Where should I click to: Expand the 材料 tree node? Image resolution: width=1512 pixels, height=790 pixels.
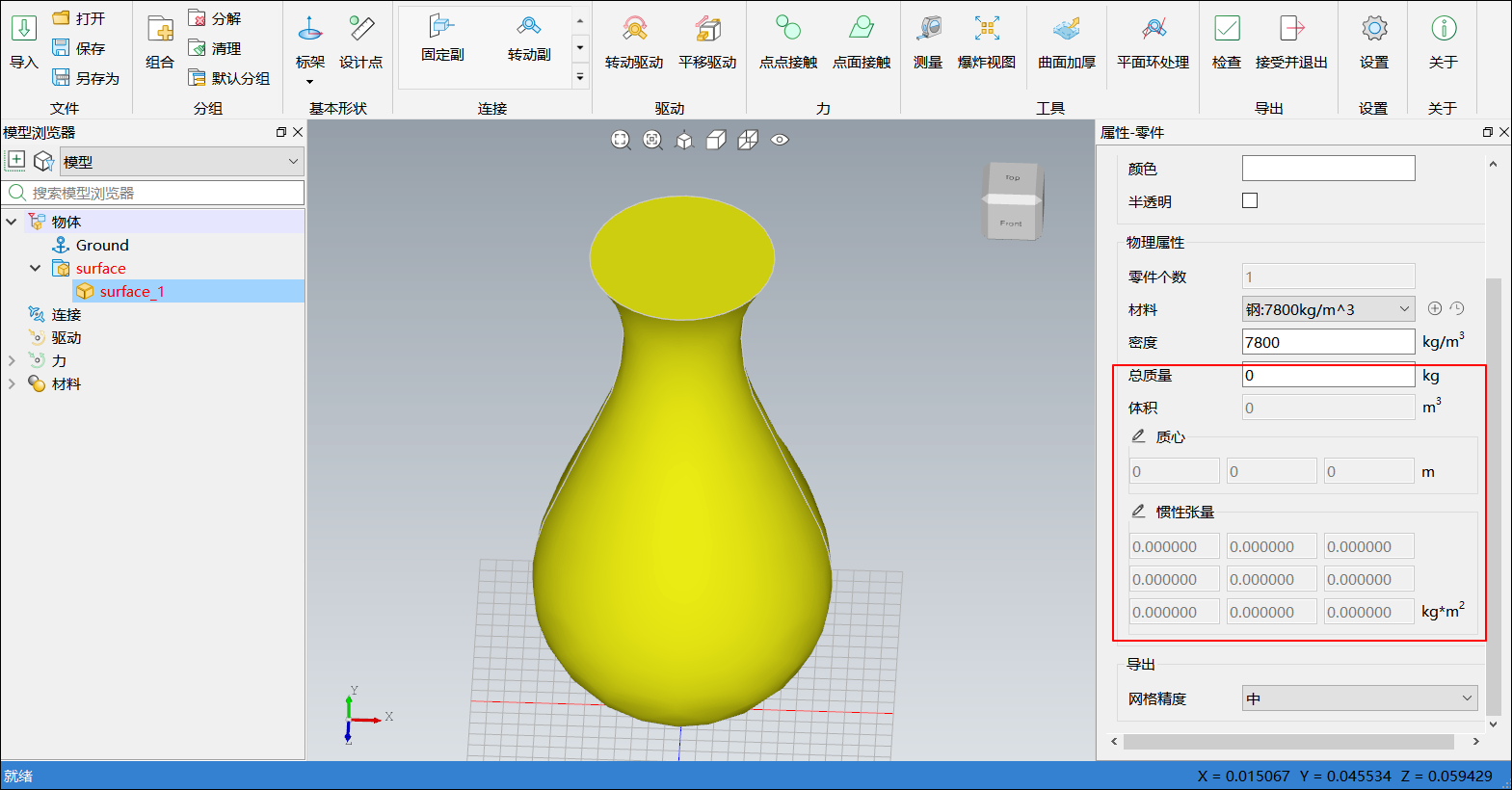(12, 383)
